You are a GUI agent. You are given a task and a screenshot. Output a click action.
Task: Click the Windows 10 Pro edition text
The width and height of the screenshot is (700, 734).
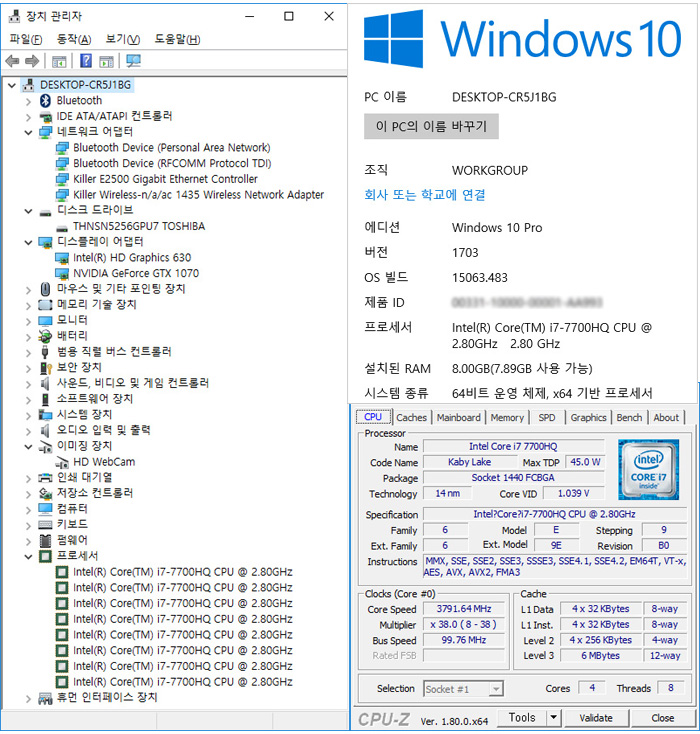tap(497, 228)
